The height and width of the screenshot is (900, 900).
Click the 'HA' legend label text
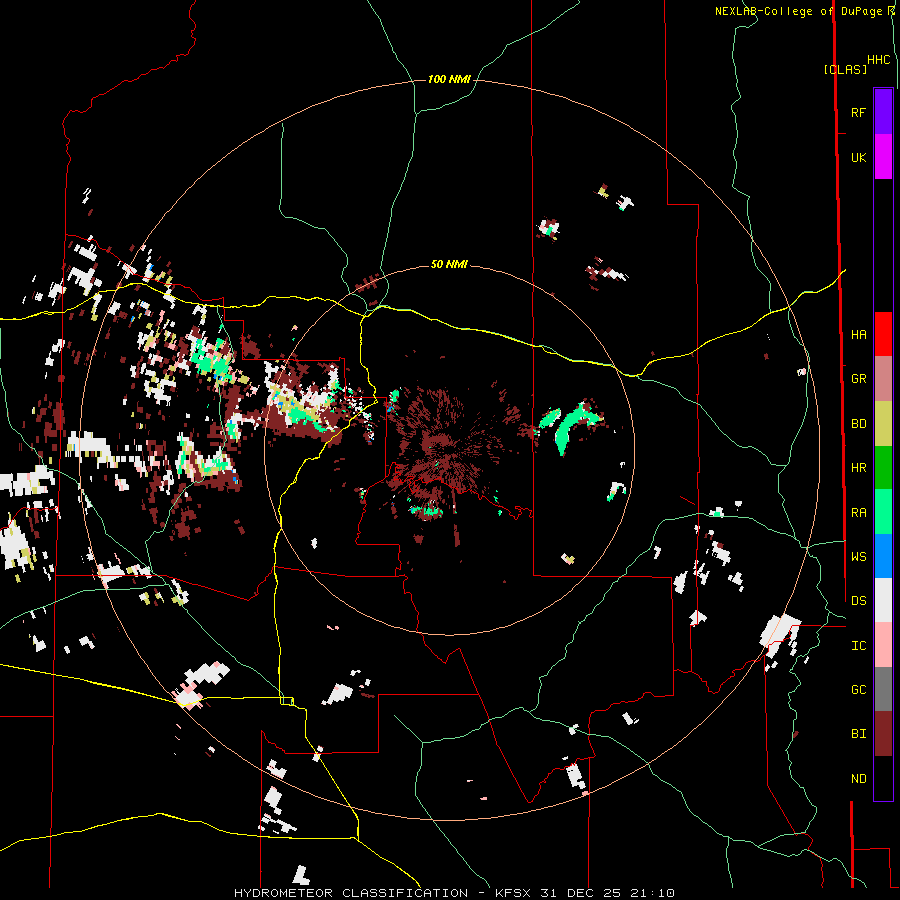[x=858, y=335]
